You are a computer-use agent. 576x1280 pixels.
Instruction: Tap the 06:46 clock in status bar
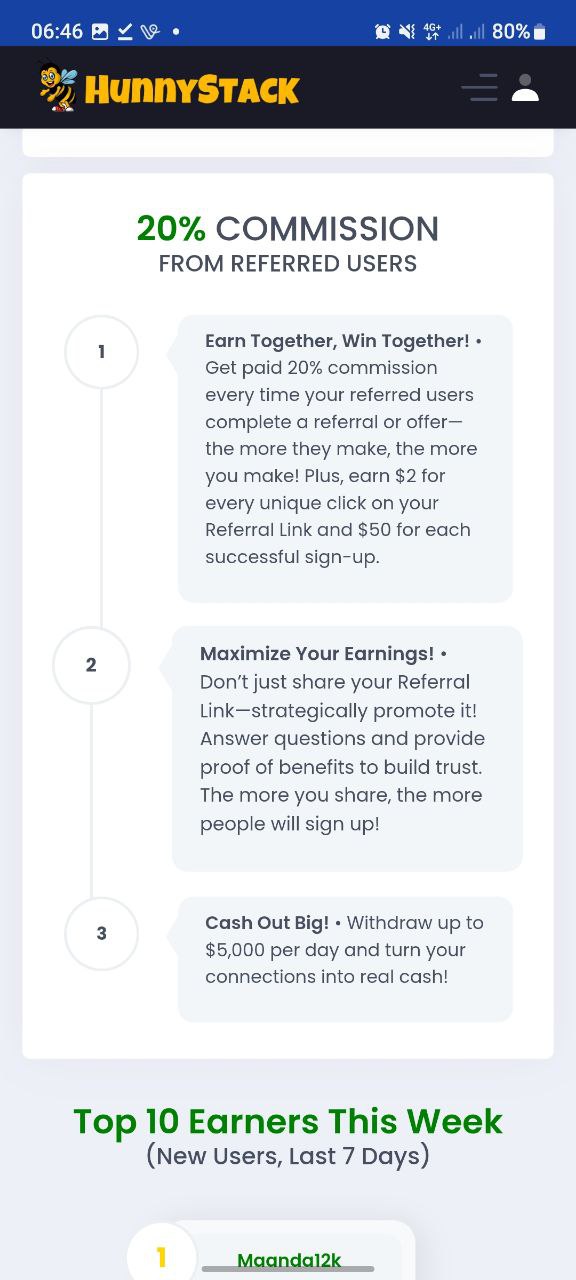coord(57,31)
